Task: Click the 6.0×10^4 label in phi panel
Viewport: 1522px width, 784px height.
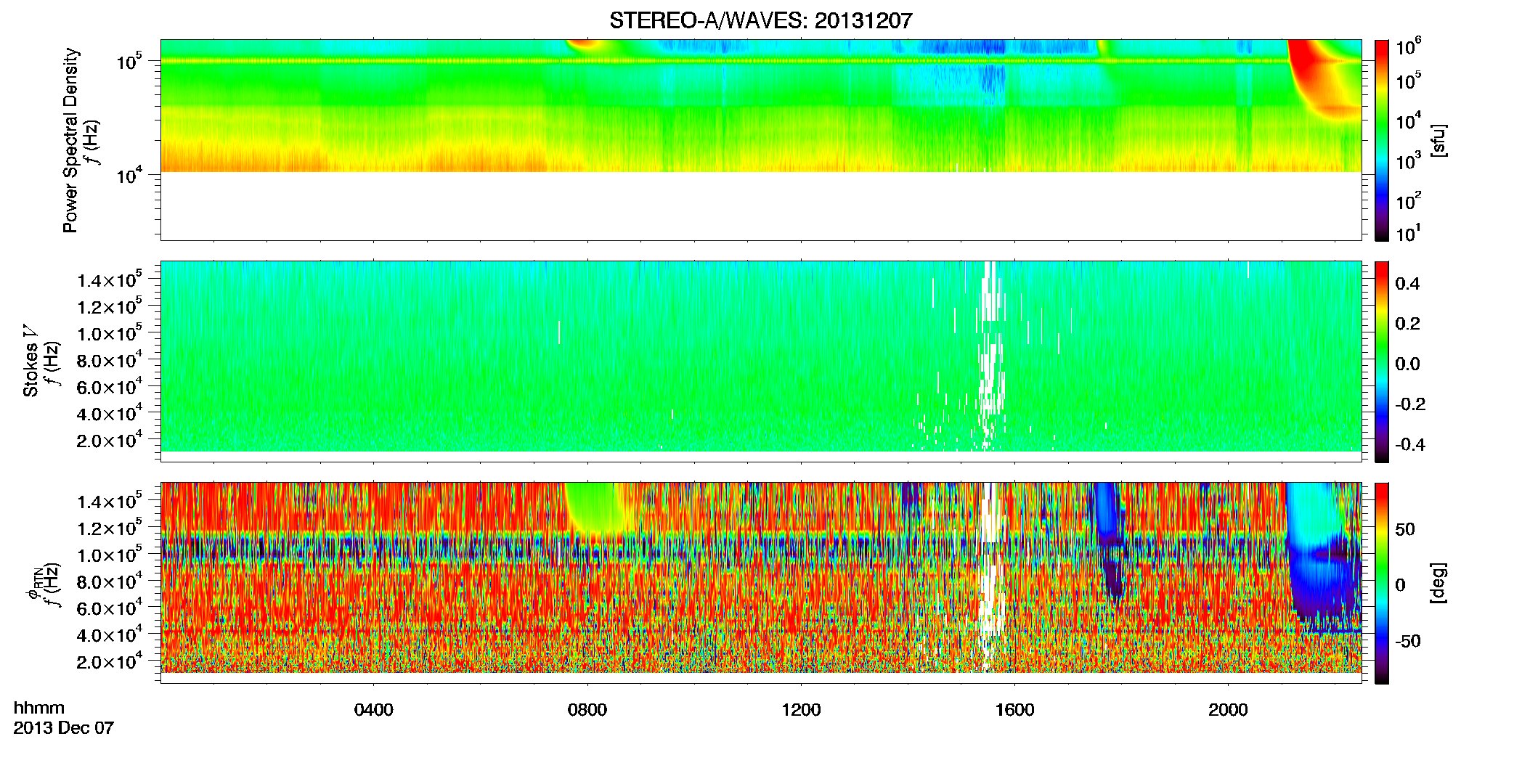Action: pyautogui.click(x=110, y=608)
